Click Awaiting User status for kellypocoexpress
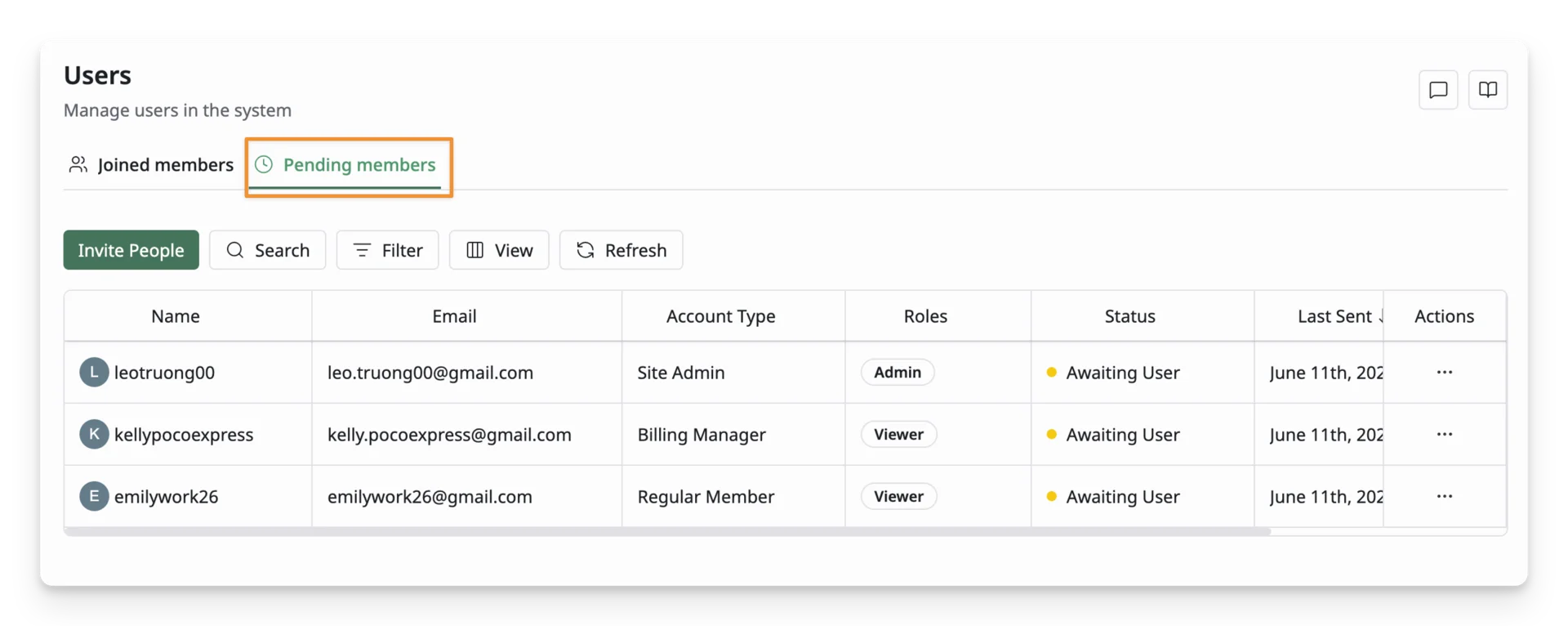Image resolution: width=1568 pixels, height=626 pixels. 1113,435
